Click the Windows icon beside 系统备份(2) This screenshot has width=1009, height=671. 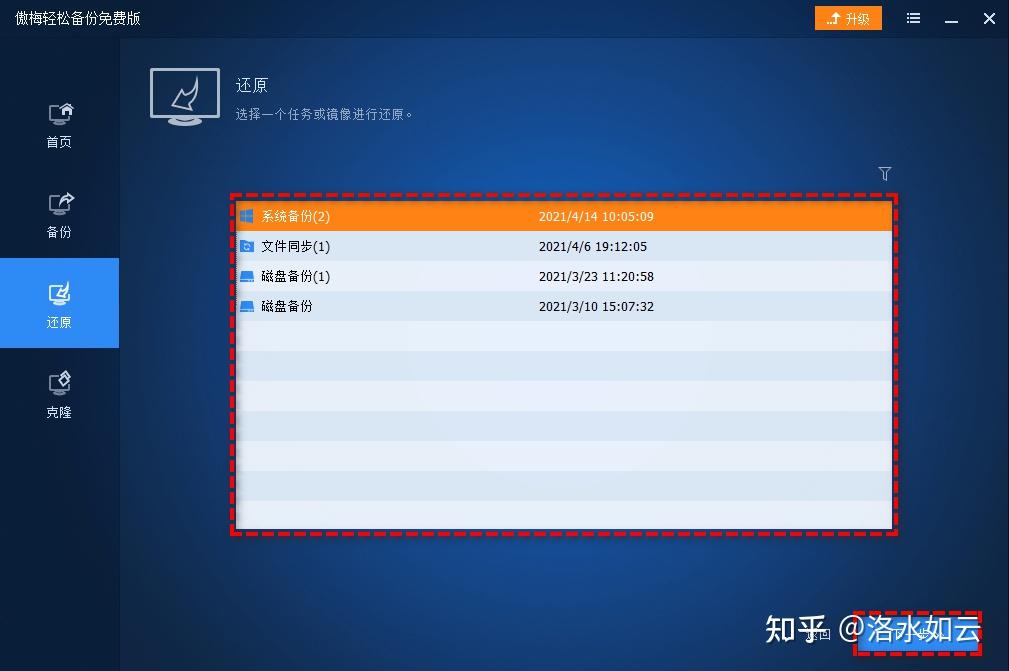pos(246,216)
